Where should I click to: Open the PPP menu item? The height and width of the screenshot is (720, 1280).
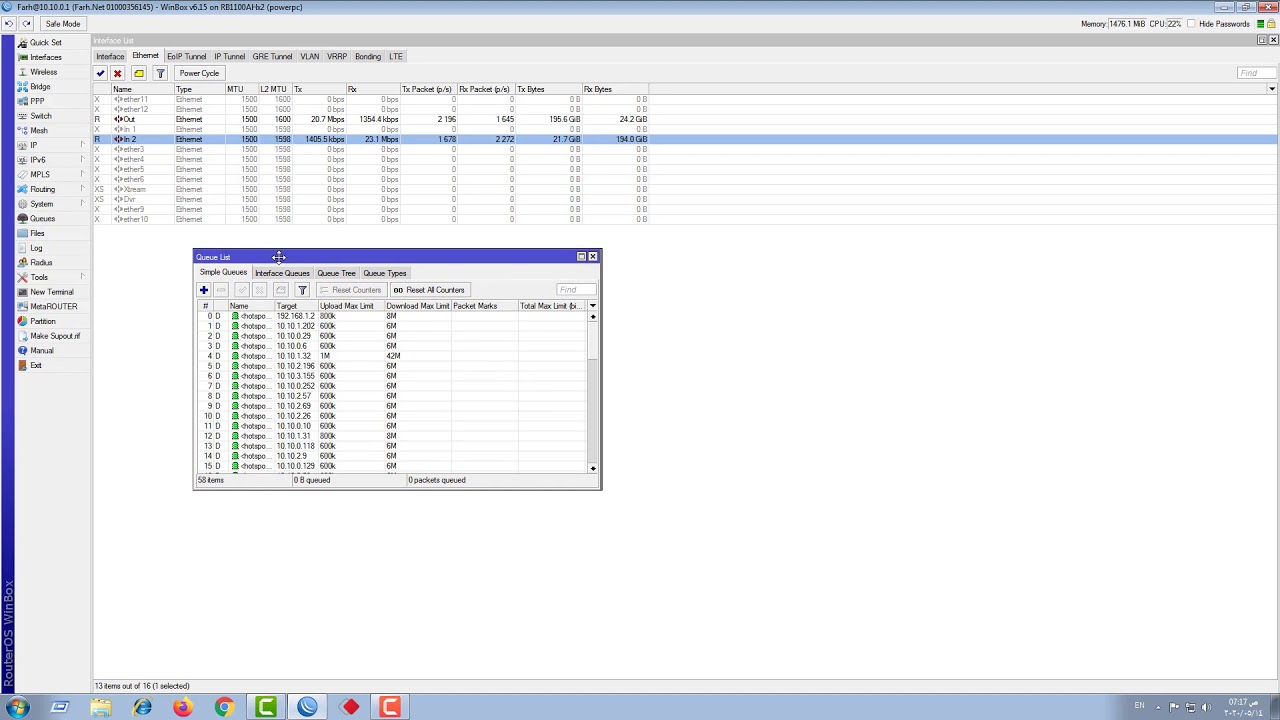[x=37, y=101]
